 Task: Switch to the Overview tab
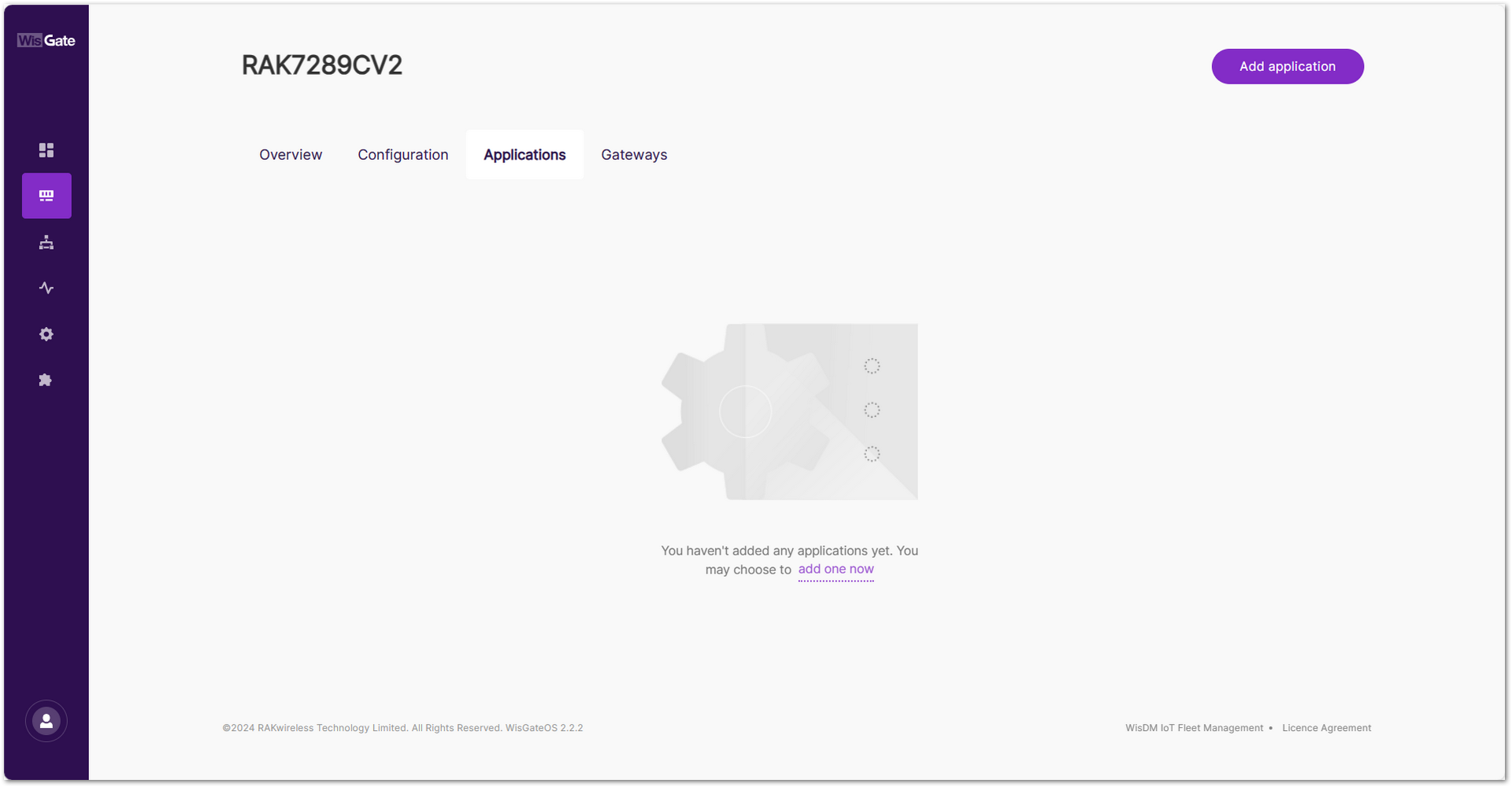290,154
